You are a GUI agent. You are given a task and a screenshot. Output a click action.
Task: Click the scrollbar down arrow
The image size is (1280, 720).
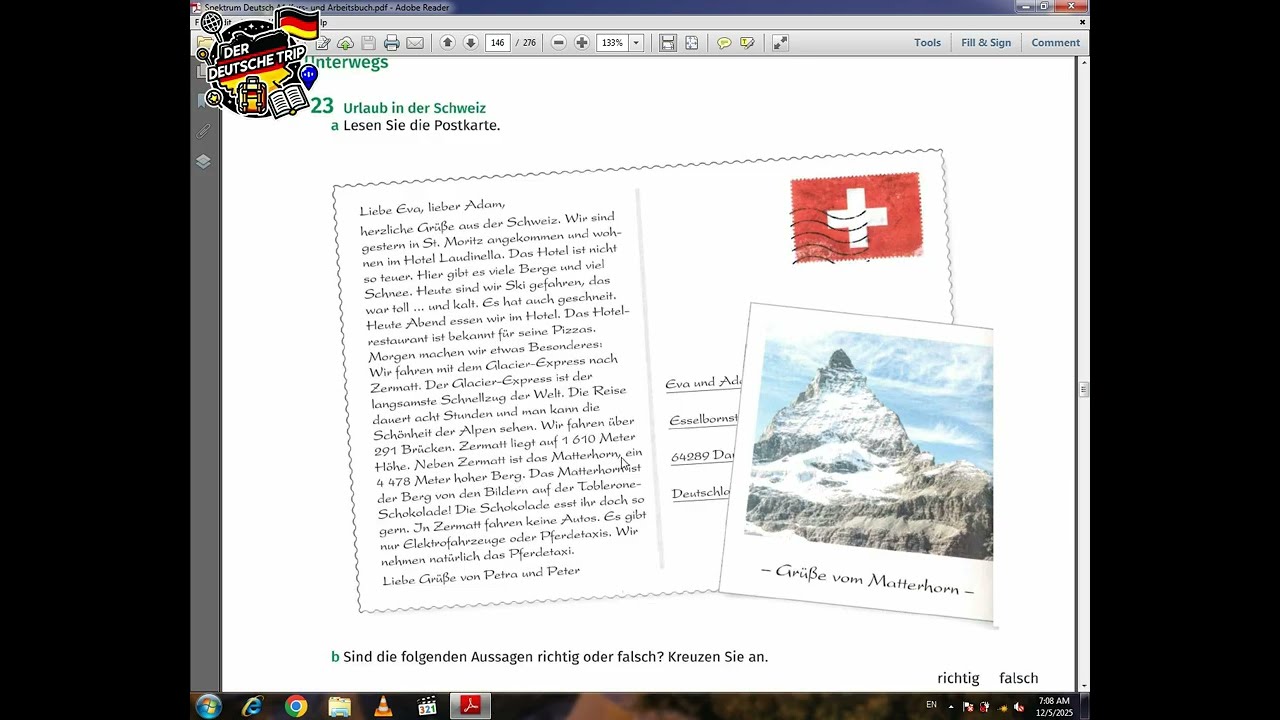[1083, 685]
